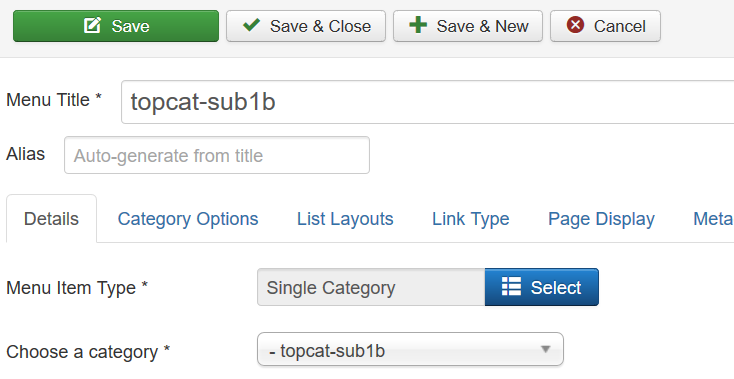Click the green Save button
This screenshot has height=379, width=734.
pyautogui.click(x=116, y=26)
